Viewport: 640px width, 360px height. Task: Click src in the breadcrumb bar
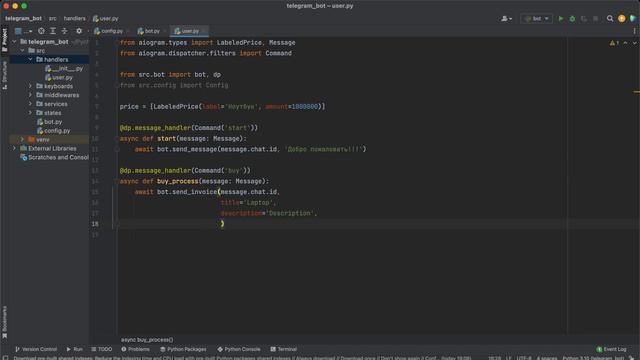click(53, 18)
